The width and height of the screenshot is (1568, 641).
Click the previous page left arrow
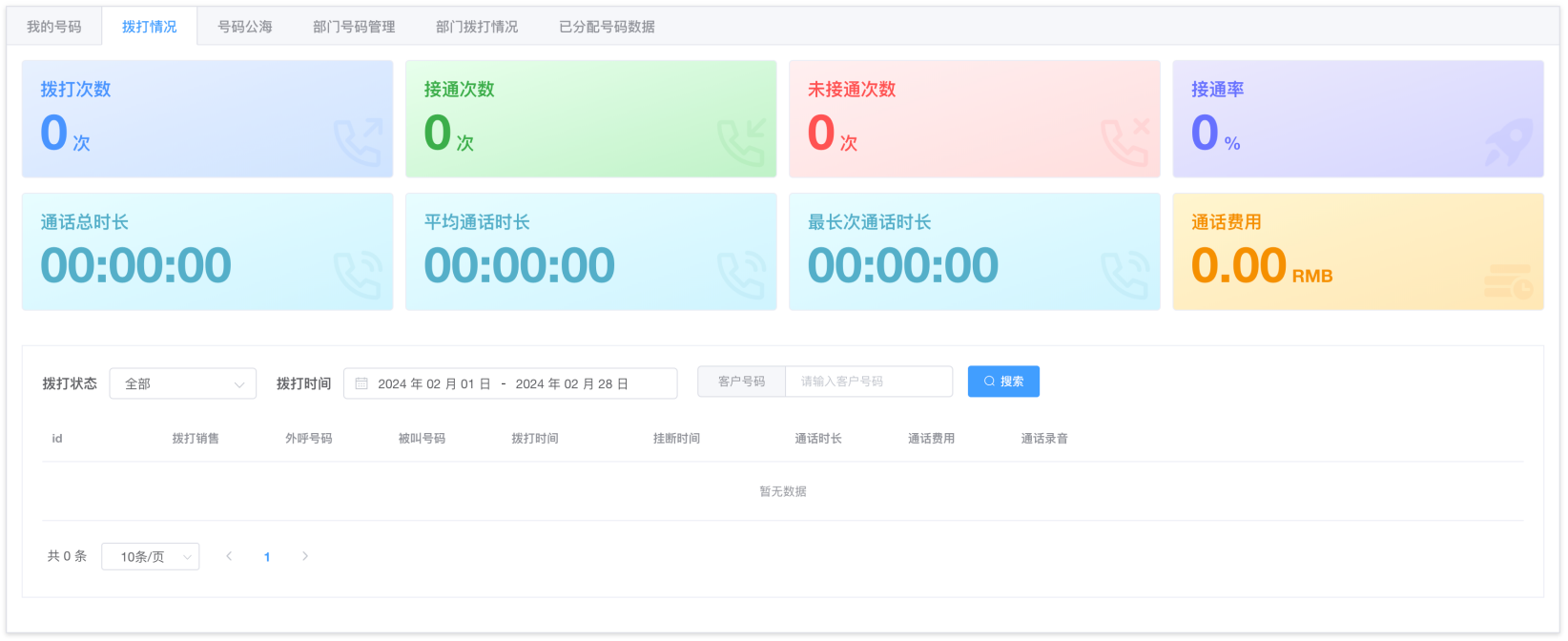[x=229, y=556]
